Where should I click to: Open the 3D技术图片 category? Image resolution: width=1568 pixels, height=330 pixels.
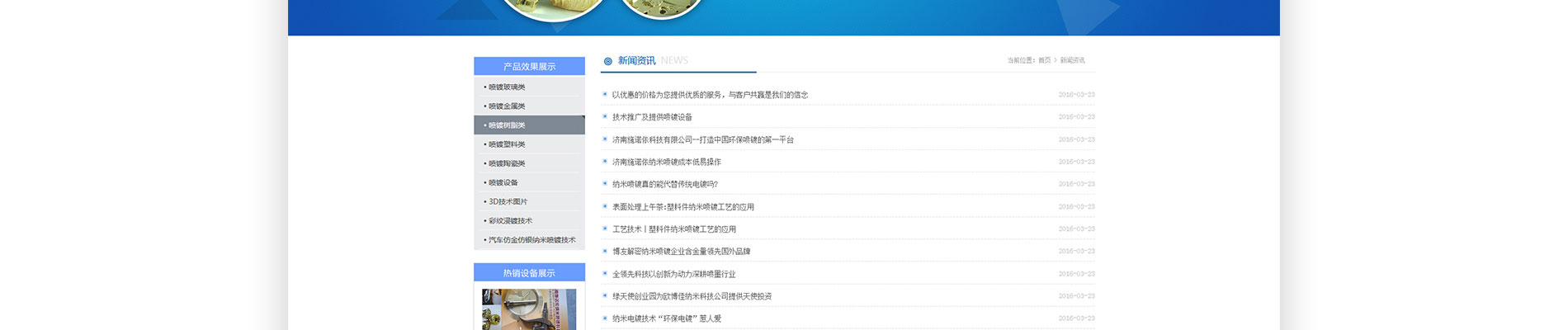click(508, 201)
